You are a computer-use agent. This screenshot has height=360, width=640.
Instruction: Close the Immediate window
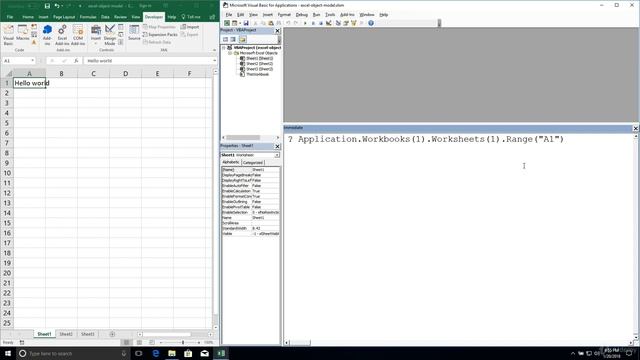pyautogui.click(x=636, y=128)
